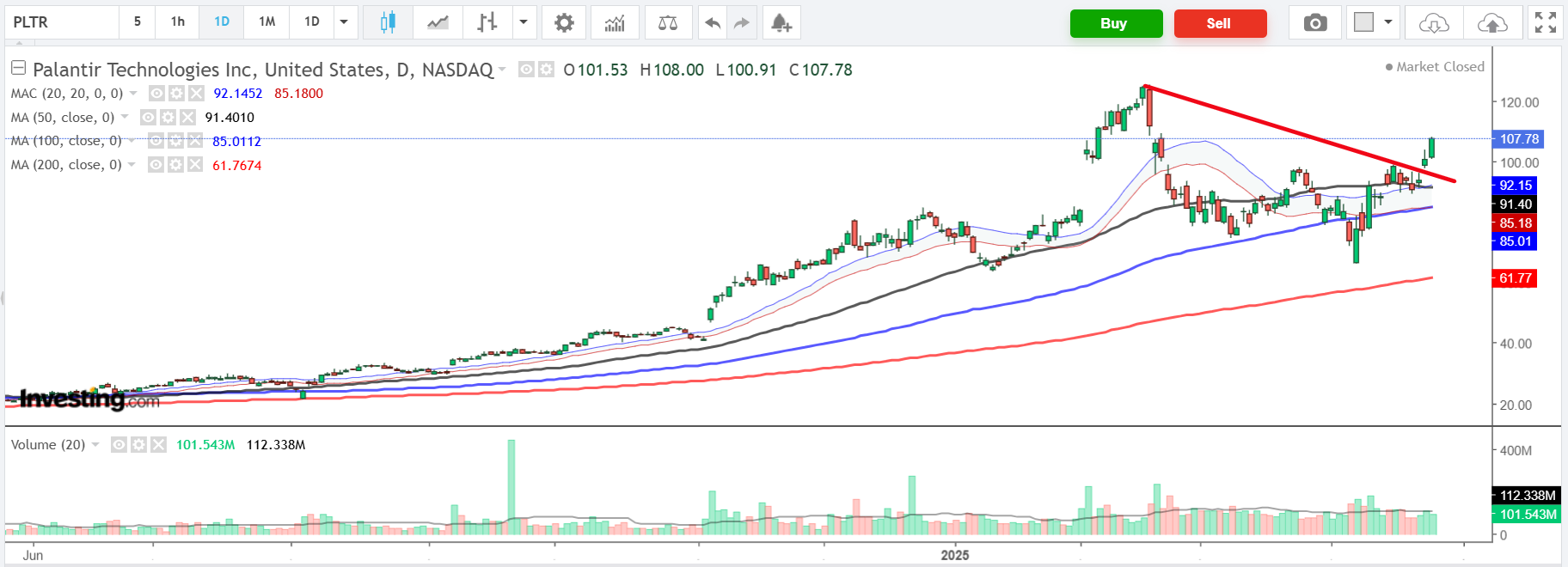Open chart properties gear in top toolbar
1568x567 pixels.
point(564,22)
